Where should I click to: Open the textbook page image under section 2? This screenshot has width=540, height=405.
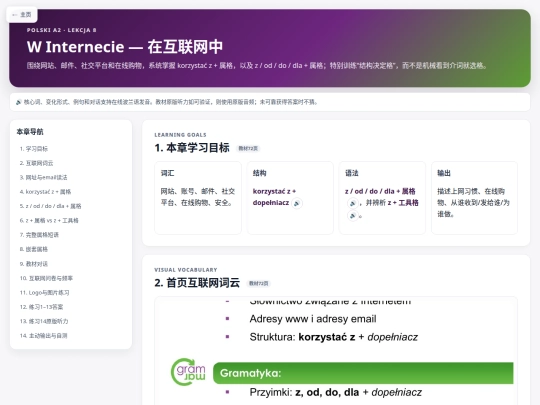click(336, 351)
